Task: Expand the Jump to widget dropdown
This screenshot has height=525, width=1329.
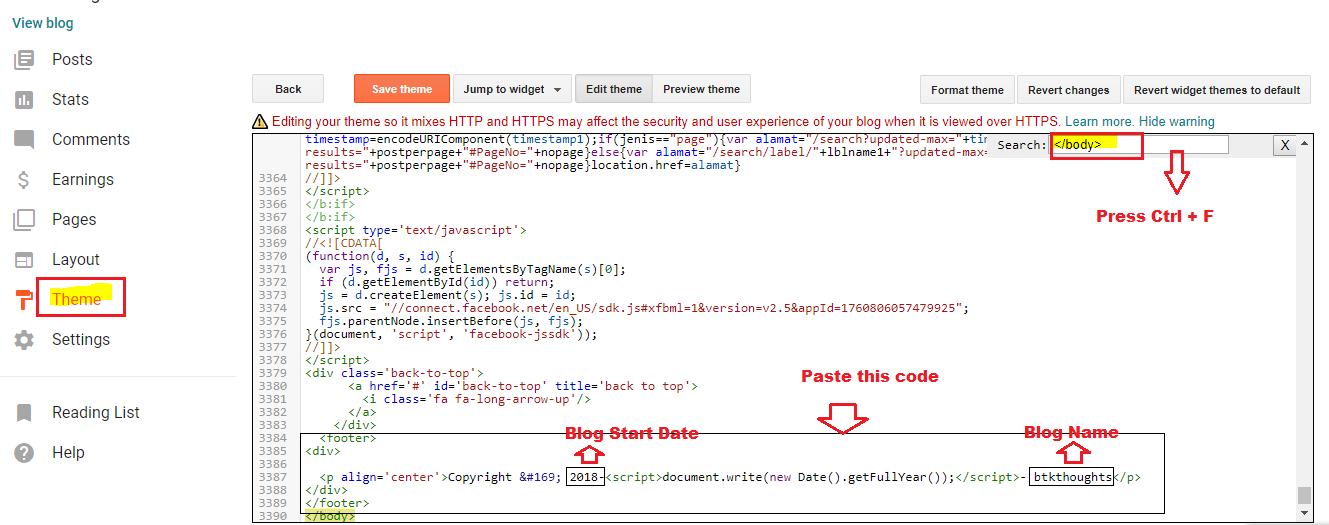Action: point(512,89)
